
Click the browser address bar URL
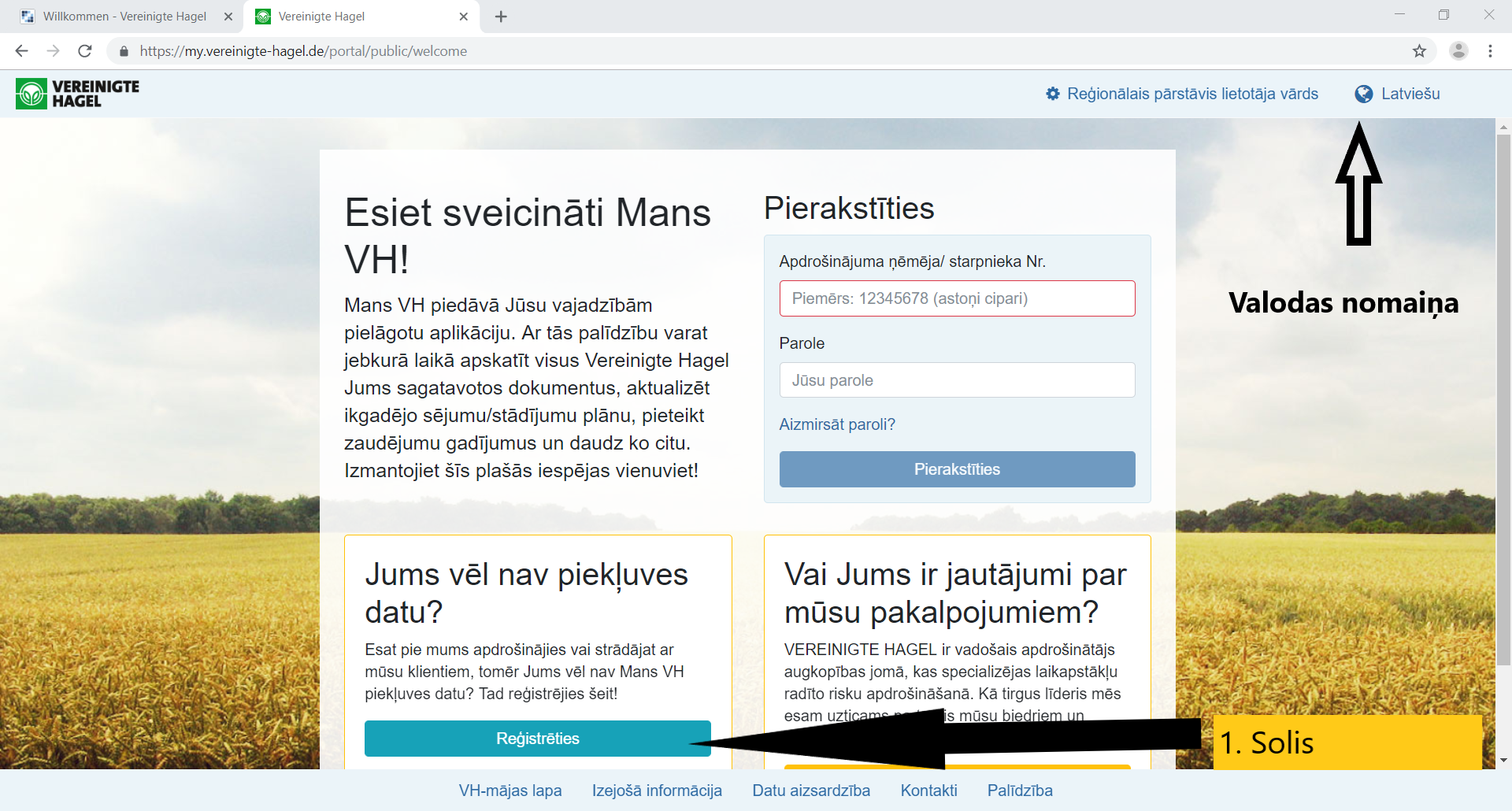pos(303,51)
